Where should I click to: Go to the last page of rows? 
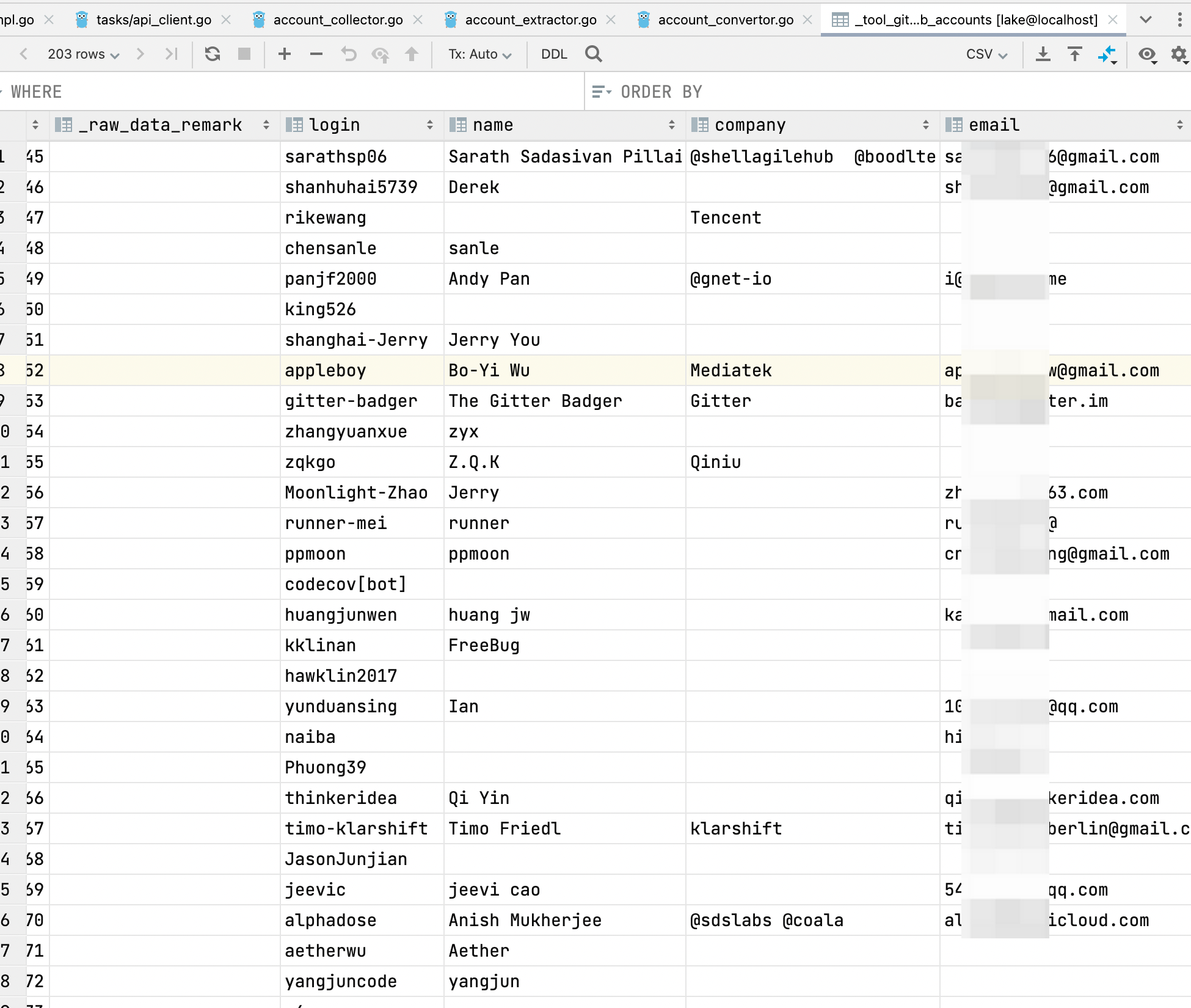tap(172, 54)
